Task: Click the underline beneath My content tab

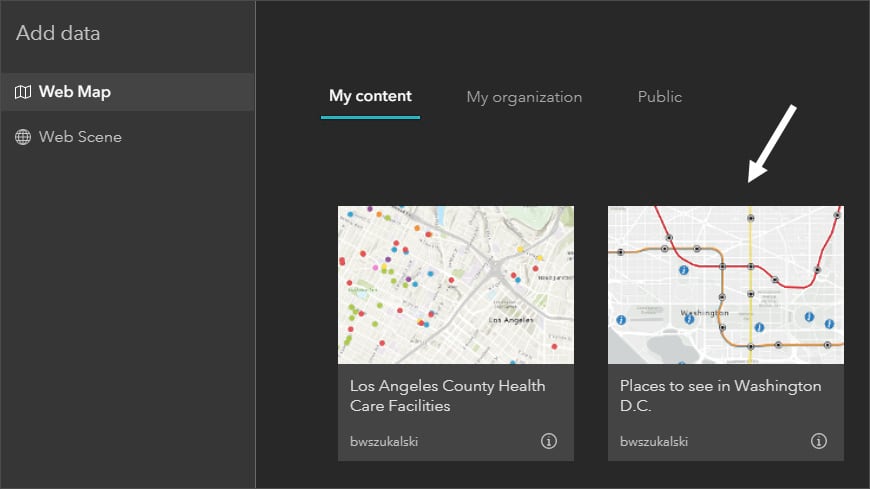Action: click(x=370, y=117)
